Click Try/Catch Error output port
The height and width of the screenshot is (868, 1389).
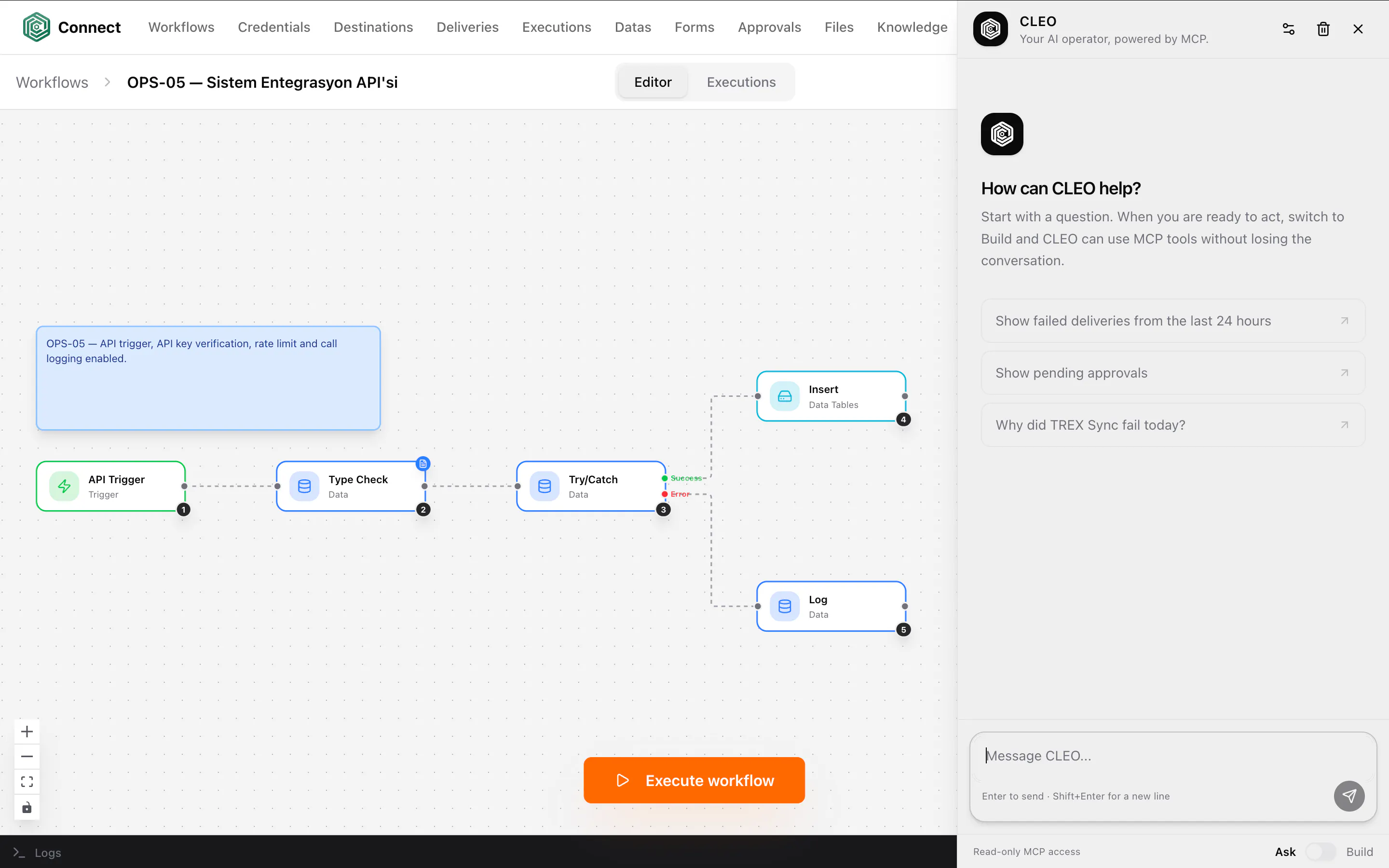[x=665, y=494]
